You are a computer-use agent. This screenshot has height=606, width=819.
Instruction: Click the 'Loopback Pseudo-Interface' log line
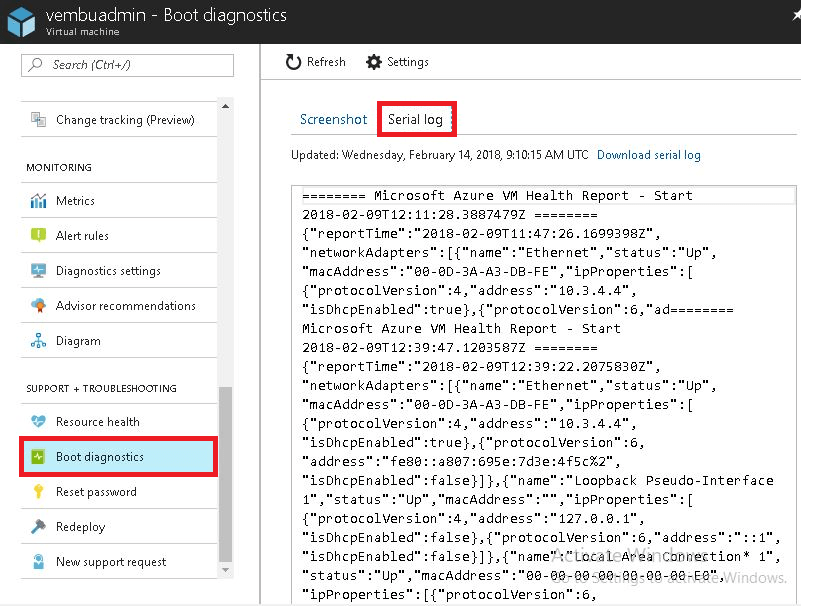pyautogui.click(x=538, y=480)
